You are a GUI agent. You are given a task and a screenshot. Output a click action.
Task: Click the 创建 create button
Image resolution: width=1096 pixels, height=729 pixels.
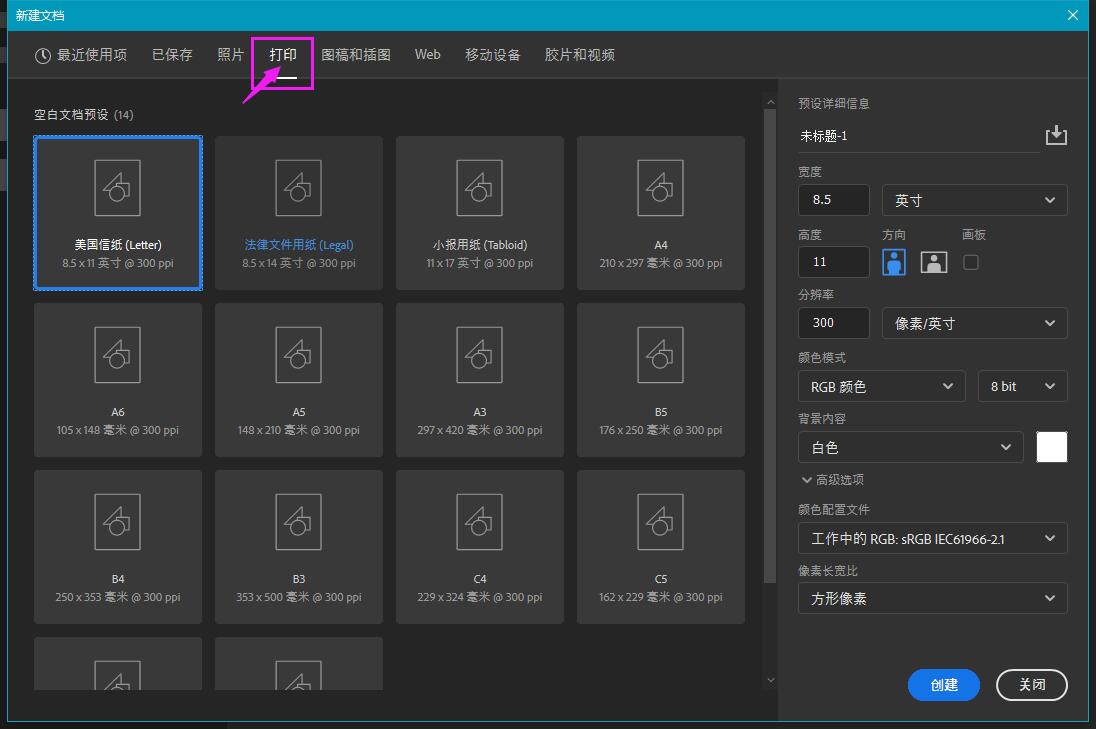tap(944, 685)
